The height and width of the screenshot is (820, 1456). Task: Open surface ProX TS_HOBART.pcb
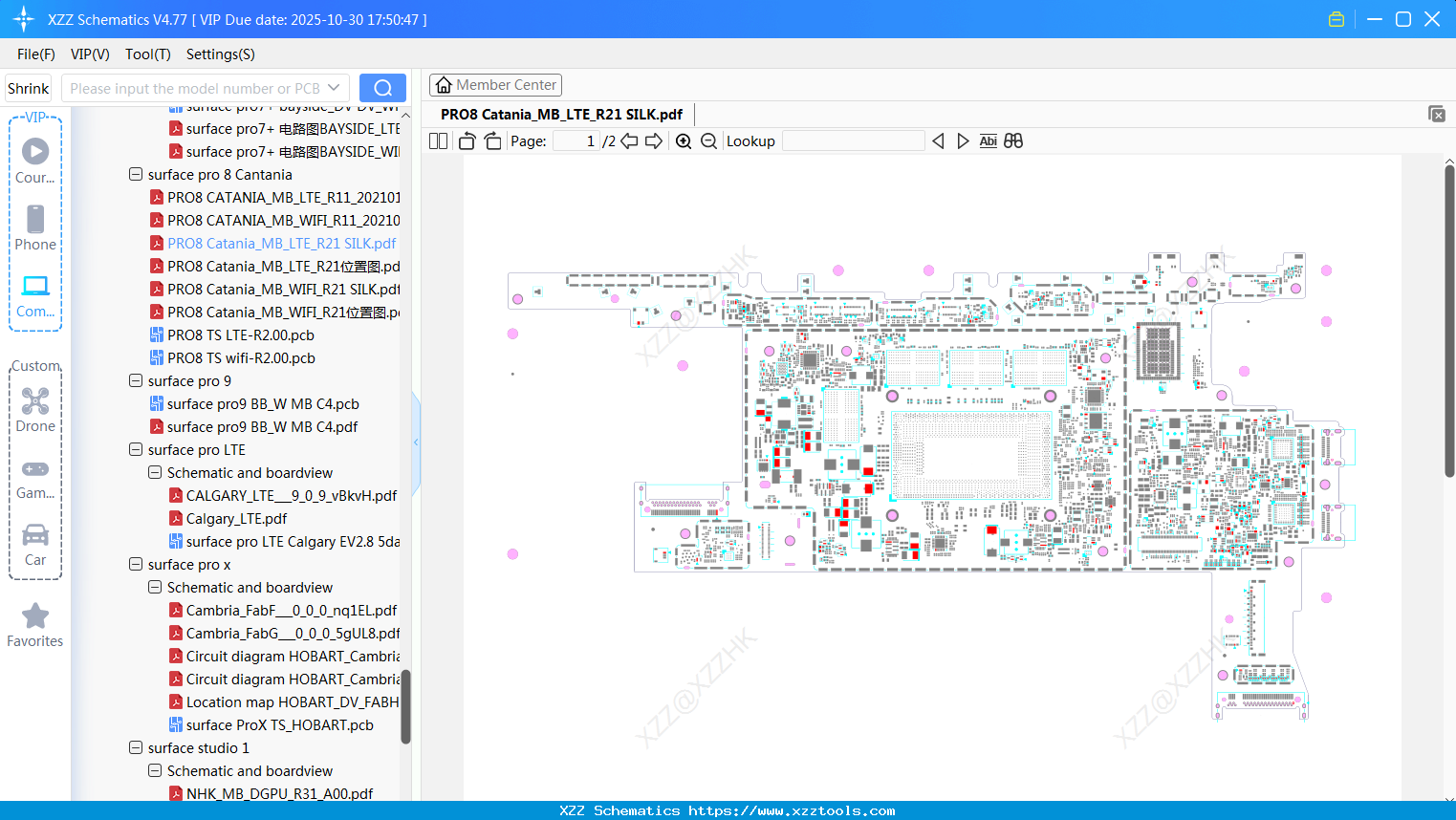[272, 725]
